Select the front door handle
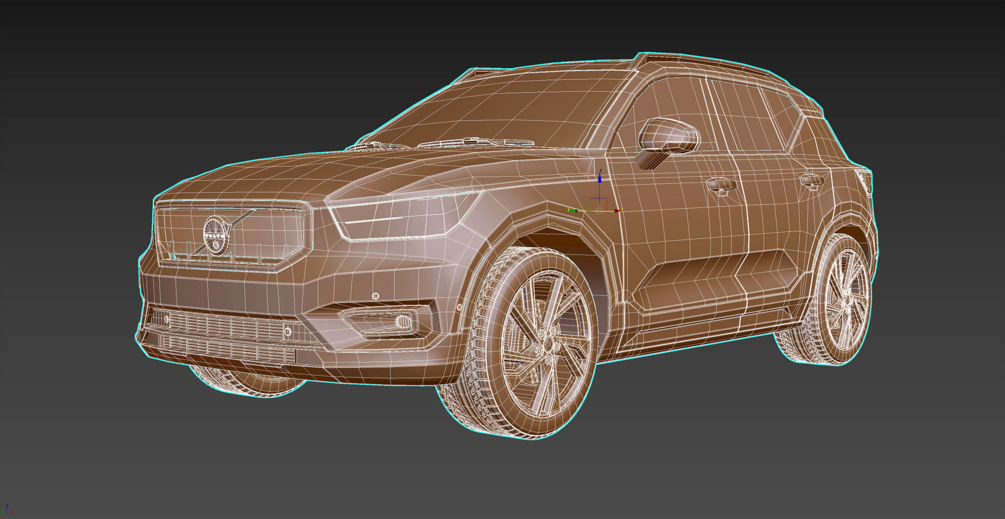The image size is (1005, 519). (721, 185)
